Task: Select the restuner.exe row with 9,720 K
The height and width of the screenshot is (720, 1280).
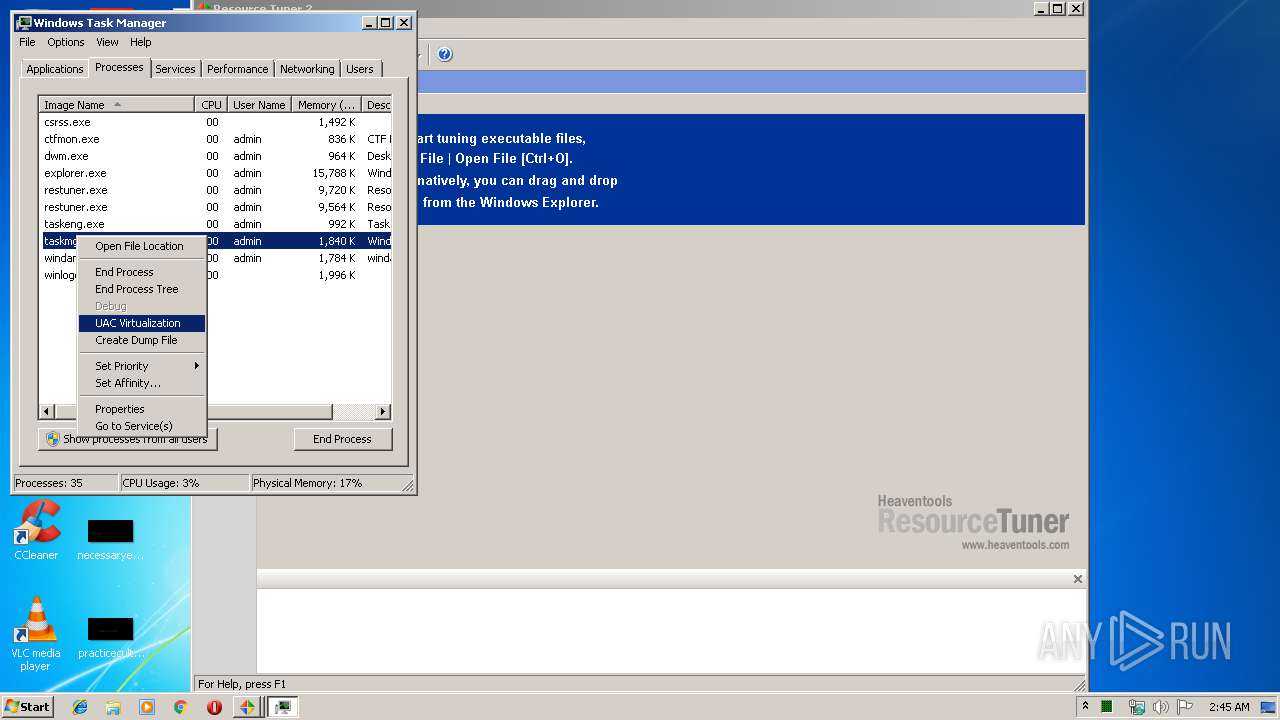Action: point(215,190)
